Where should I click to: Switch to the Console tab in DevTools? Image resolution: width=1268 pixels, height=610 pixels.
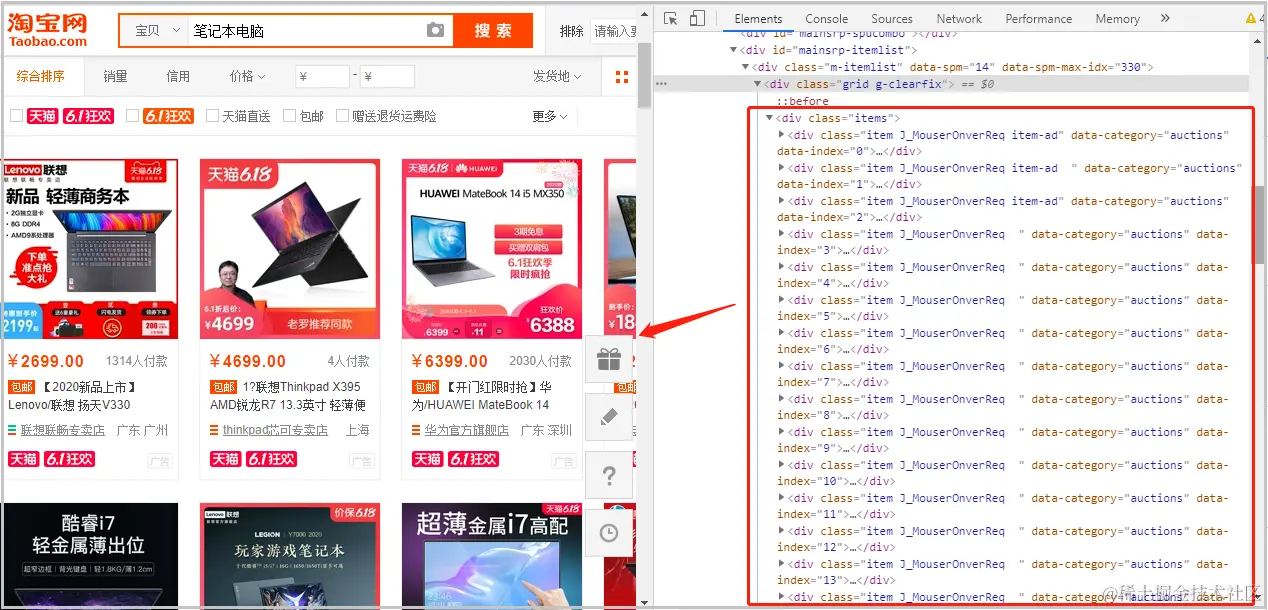pos(825,18)
